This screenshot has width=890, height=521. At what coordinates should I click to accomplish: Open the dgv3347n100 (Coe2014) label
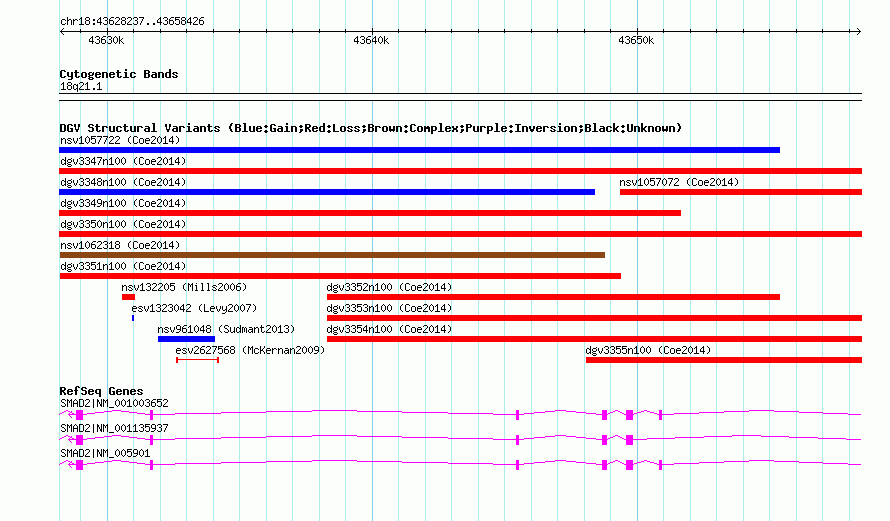coord(123,161)
